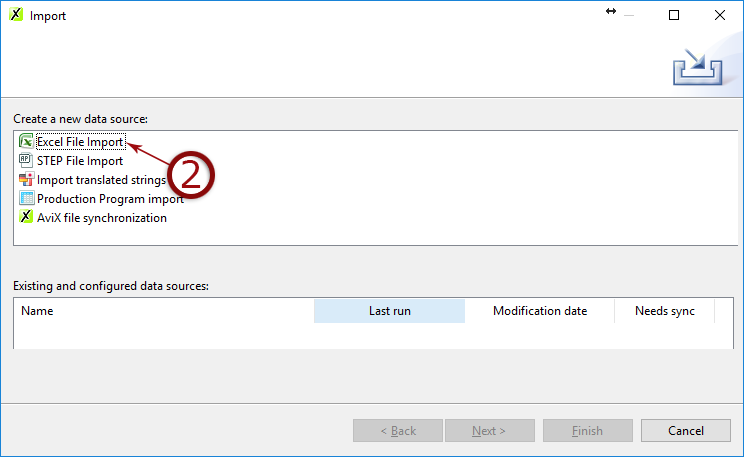The image size is (744, 457).
Task: Choose Import translated strings data source
Action: click(x=100, y=180)
